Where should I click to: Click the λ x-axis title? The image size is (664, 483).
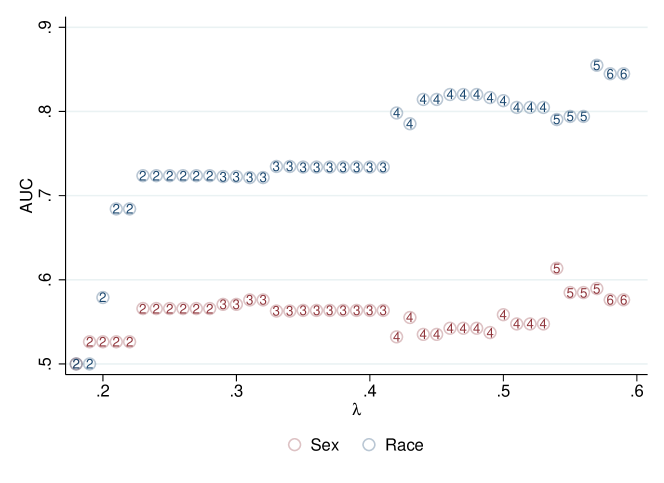[x=356, y=410]
